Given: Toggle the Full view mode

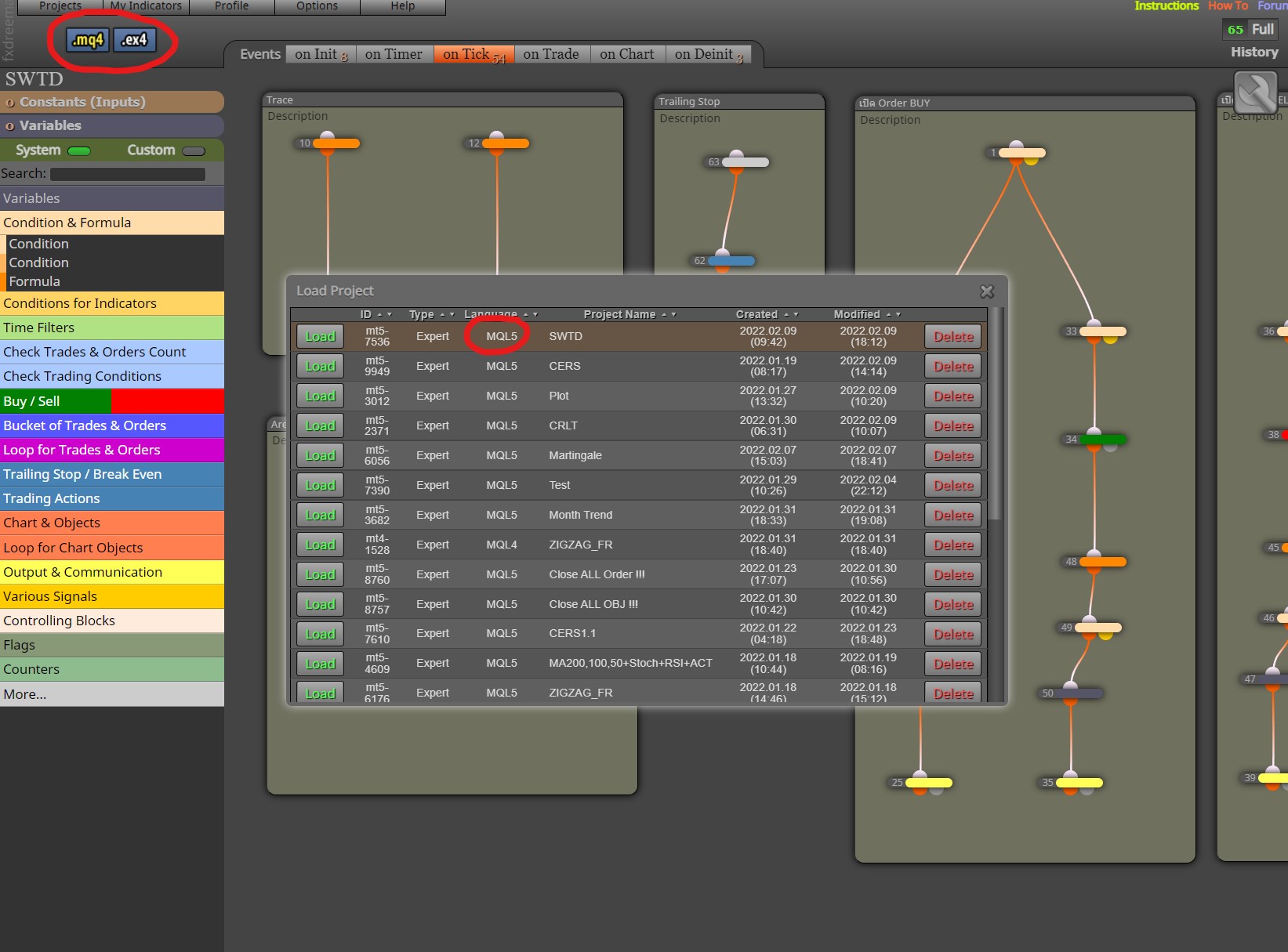Looking at the screenshot, I should 1262,29.
